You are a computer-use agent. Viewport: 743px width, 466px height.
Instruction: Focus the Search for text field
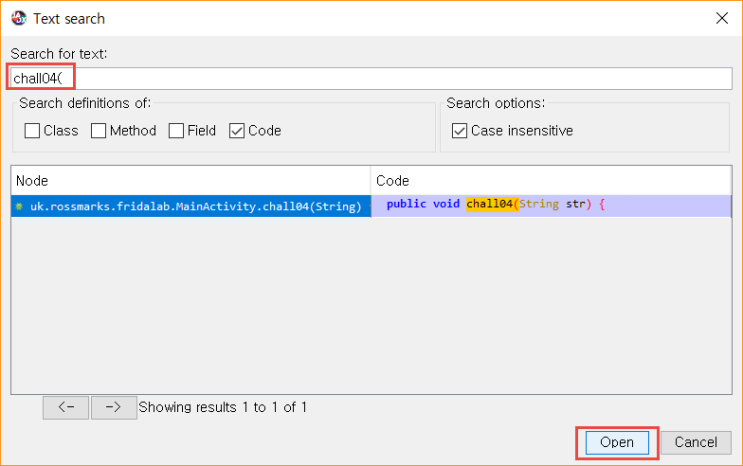[371, 78]
